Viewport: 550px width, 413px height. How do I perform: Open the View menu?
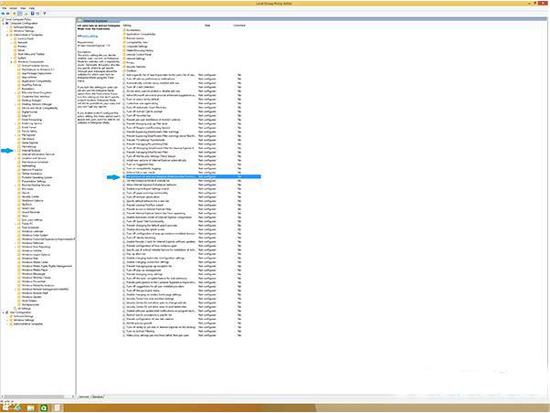[x=23, y=8]
